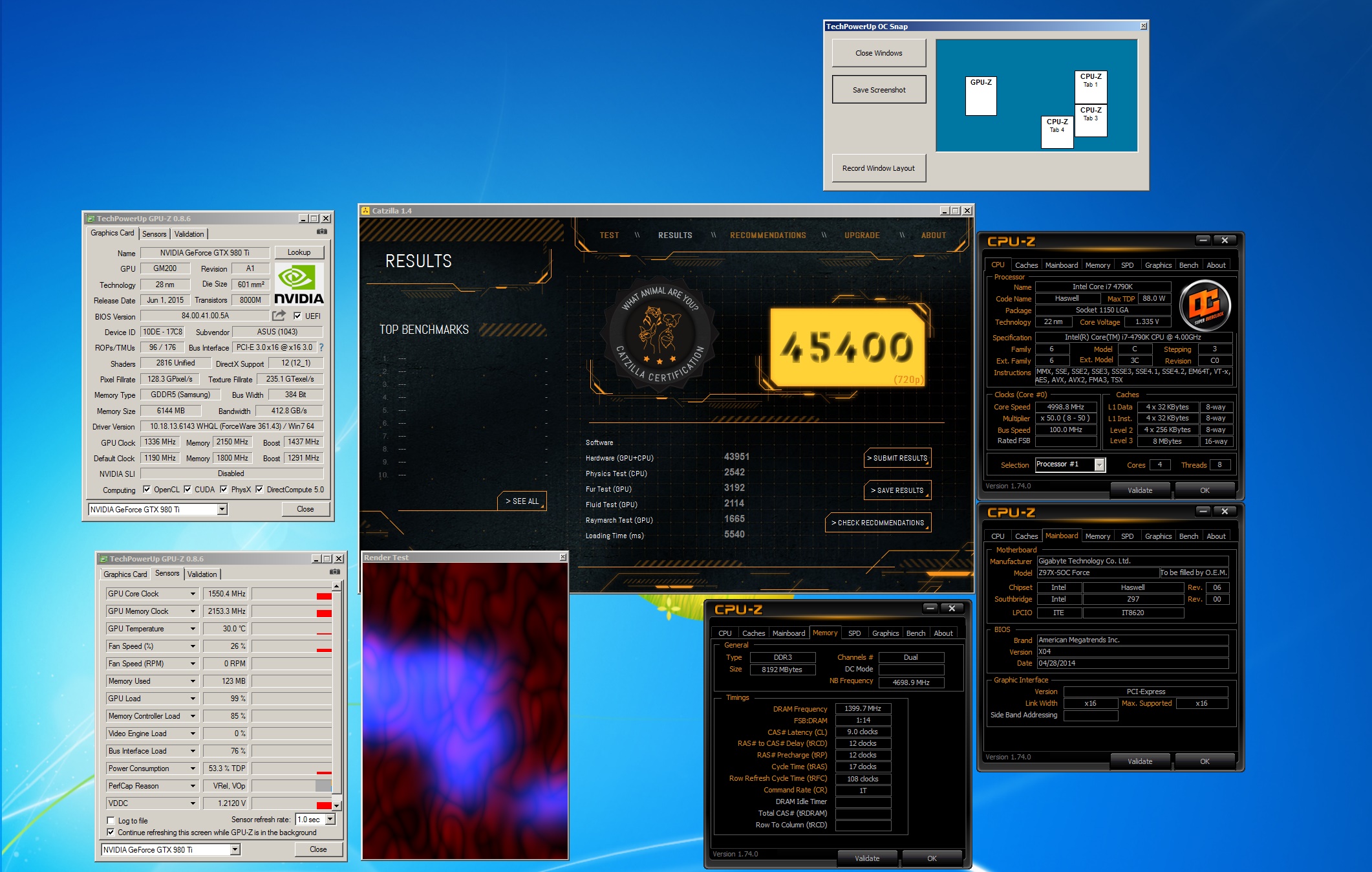Click the Render Test animation area
This screenshot has width=1372, height=872.
point(465,710)
